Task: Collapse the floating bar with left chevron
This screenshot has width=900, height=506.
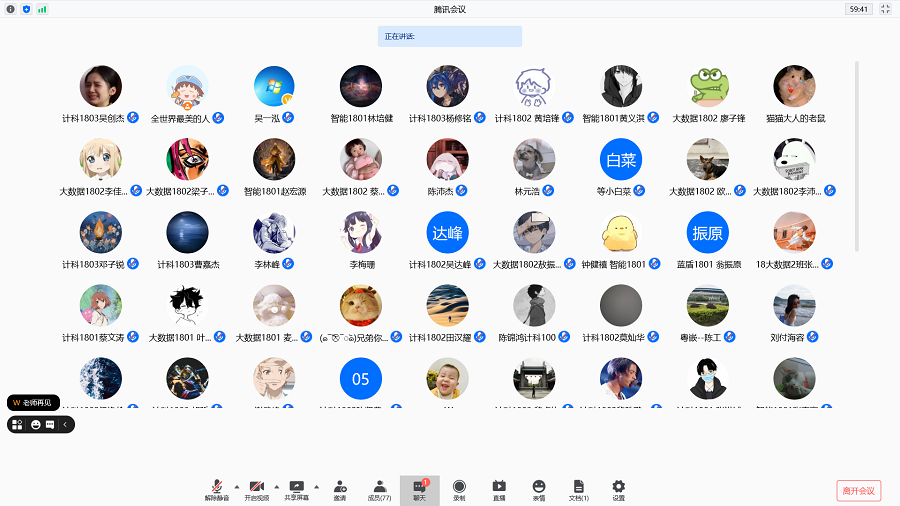Action: pyautogui.click(x=65, y=424)
